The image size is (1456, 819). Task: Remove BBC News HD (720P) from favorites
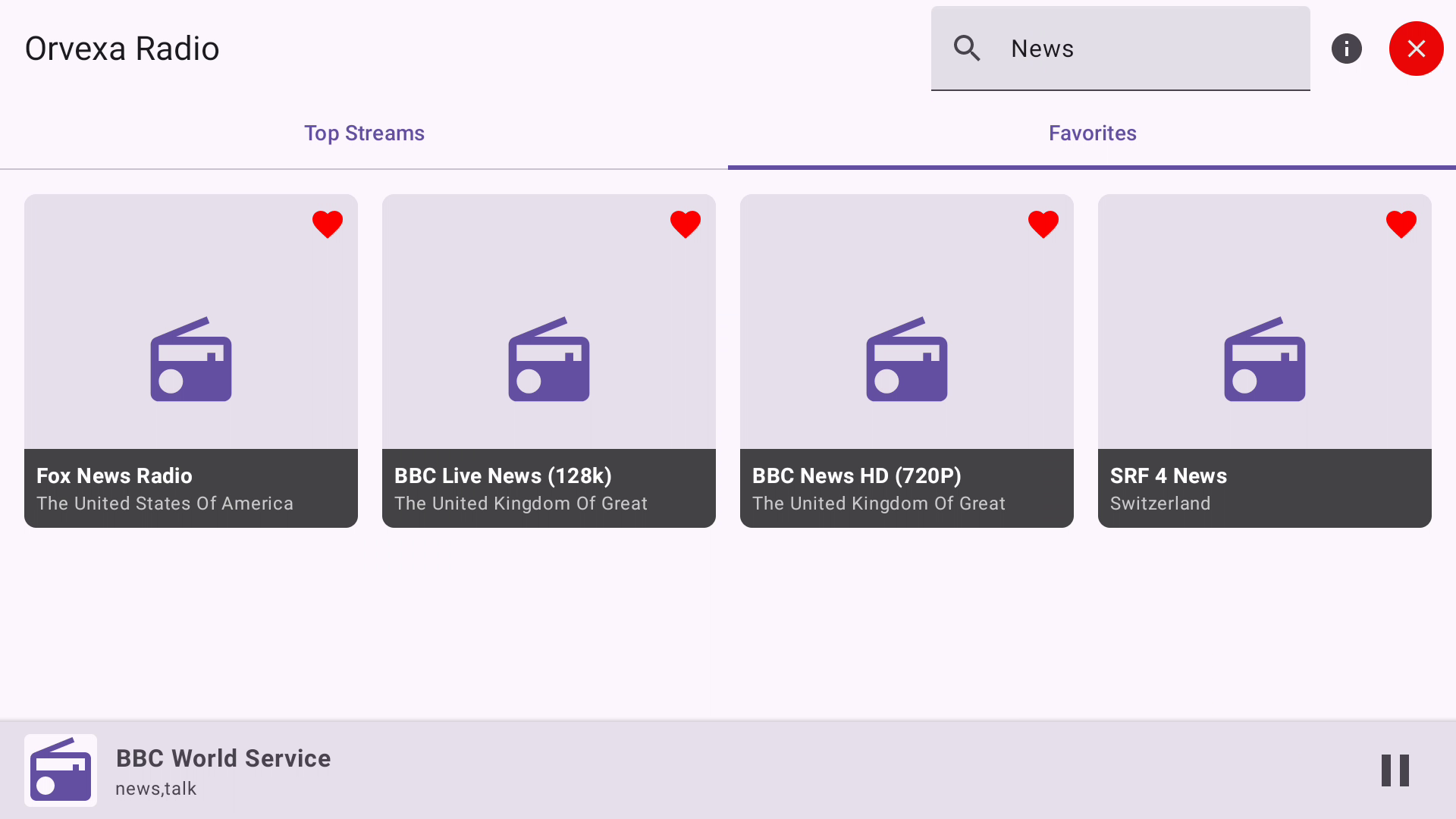tap(1043, 224)
